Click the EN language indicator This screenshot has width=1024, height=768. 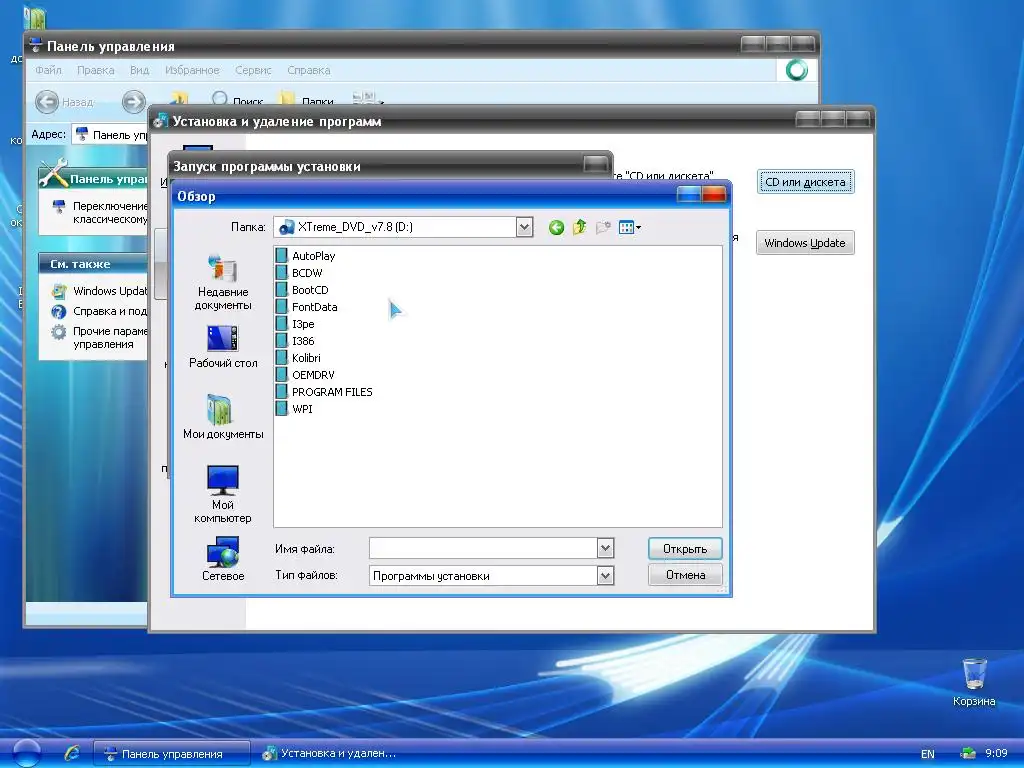927,754
